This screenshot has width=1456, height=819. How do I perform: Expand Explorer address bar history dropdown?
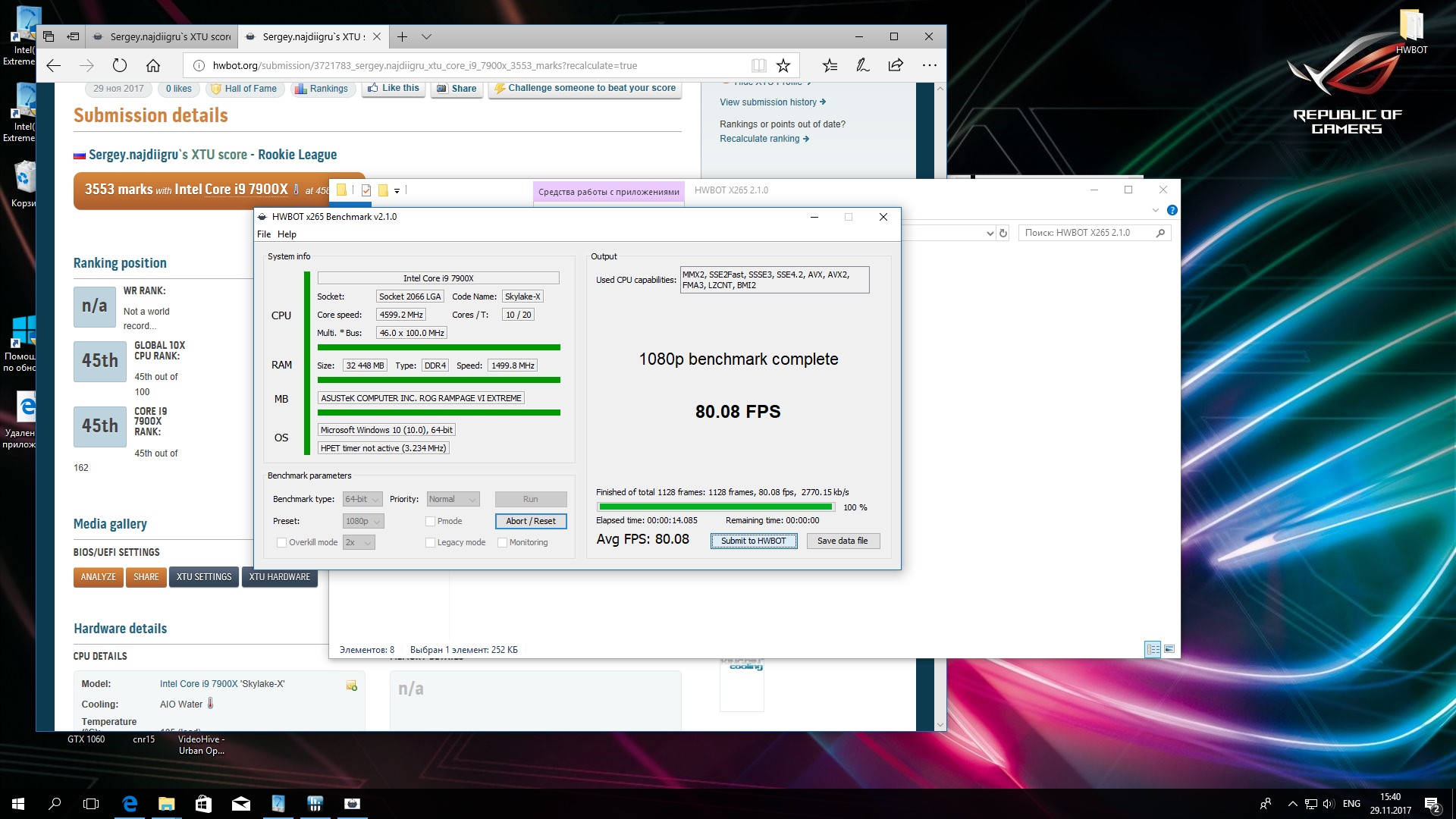point(990,233)
